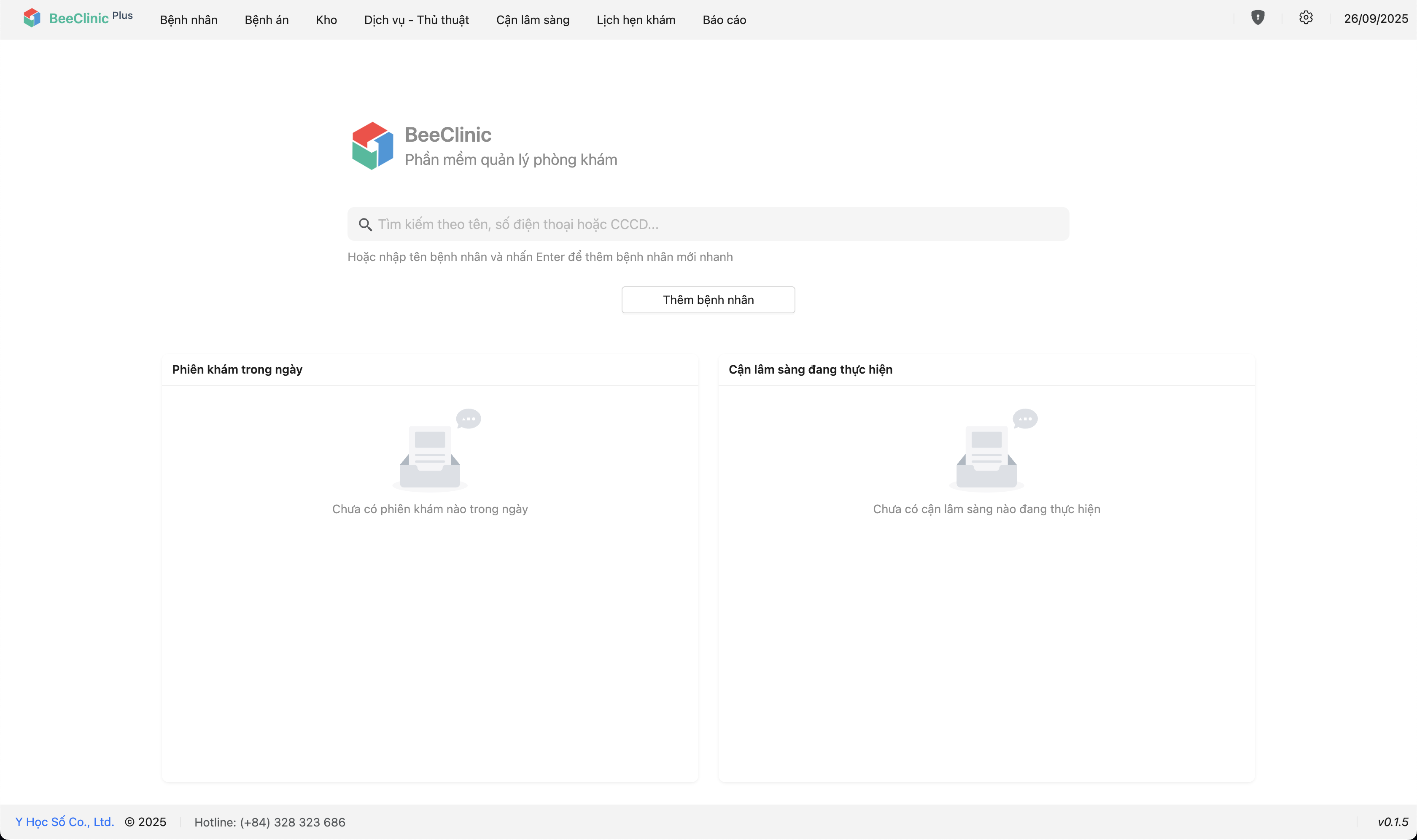Click the magnifying glass search icon
This screenshot has width=1417, height=840.
(365, 225)
